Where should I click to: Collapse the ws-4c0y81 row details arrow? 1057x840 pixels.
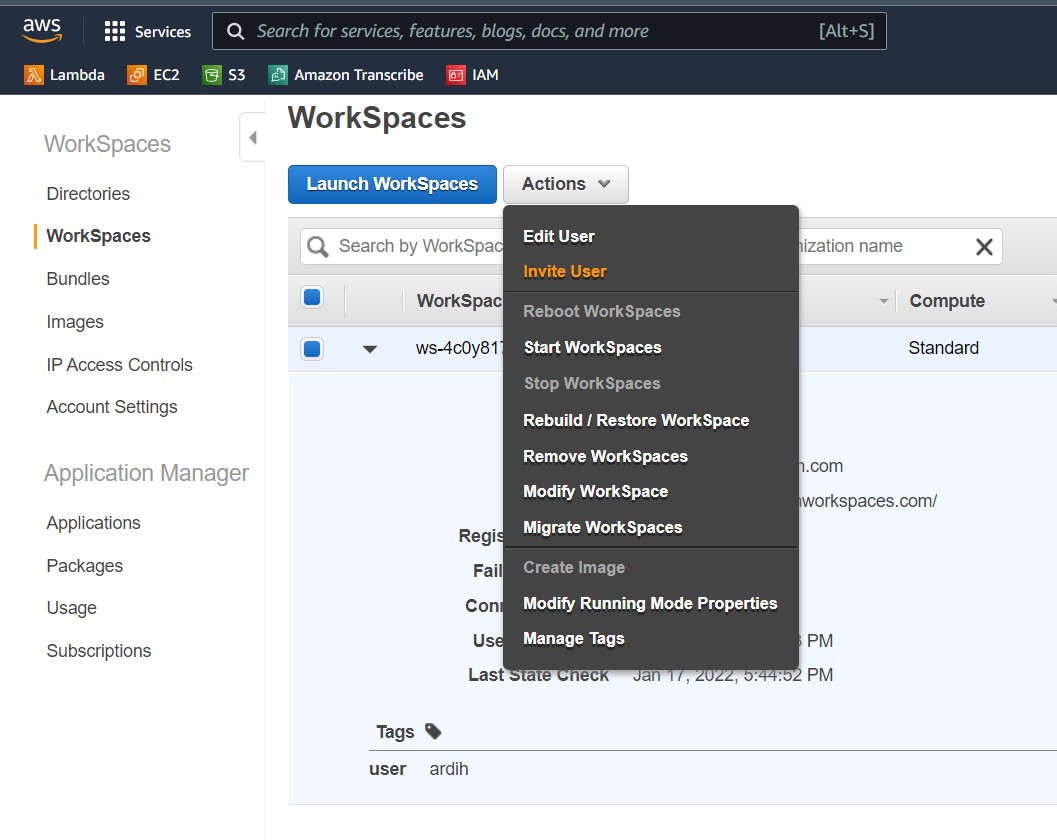369,349
